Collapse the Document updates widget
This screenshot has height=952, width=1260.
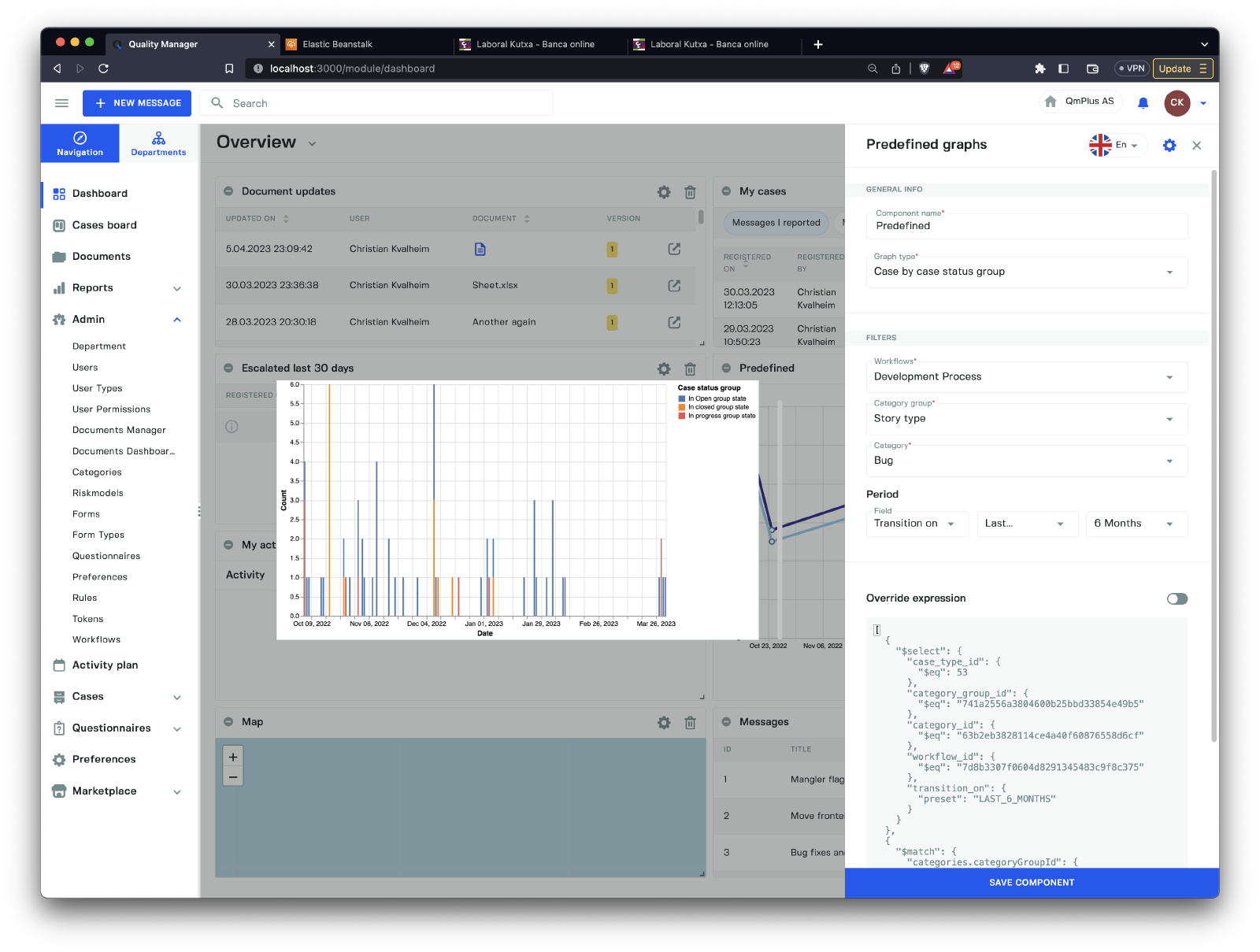pyautogui.click(x=228, y=191)
